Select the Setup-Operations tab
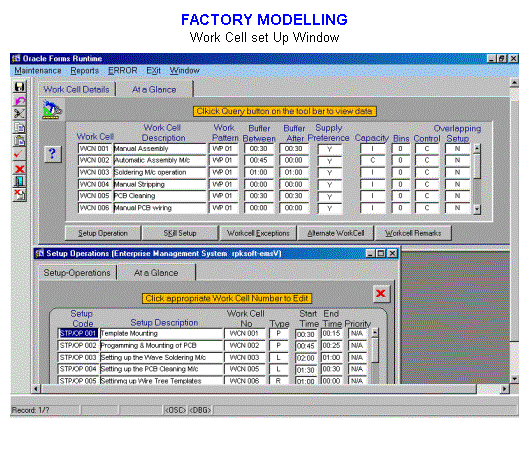This screenshot has height=449, width=530. click(77, 273)
